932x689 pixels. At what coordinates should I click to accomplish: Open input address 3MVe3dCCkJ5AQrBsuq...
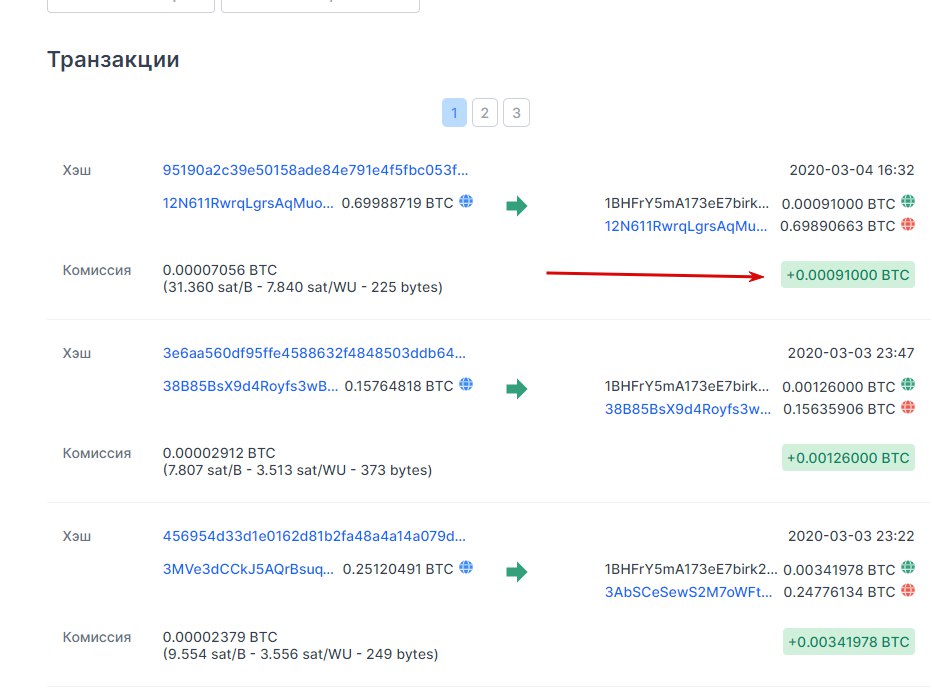point(248,570)
